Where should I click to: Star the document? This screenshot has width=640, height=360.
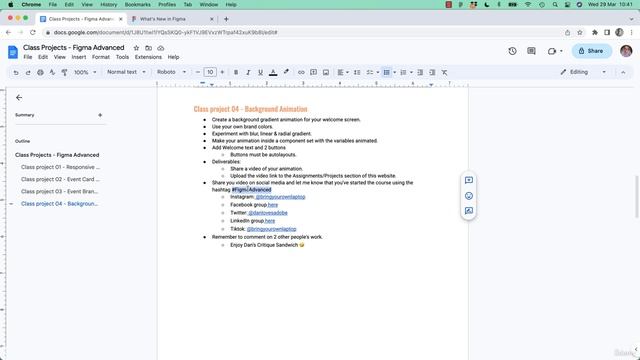click(136, 48)
